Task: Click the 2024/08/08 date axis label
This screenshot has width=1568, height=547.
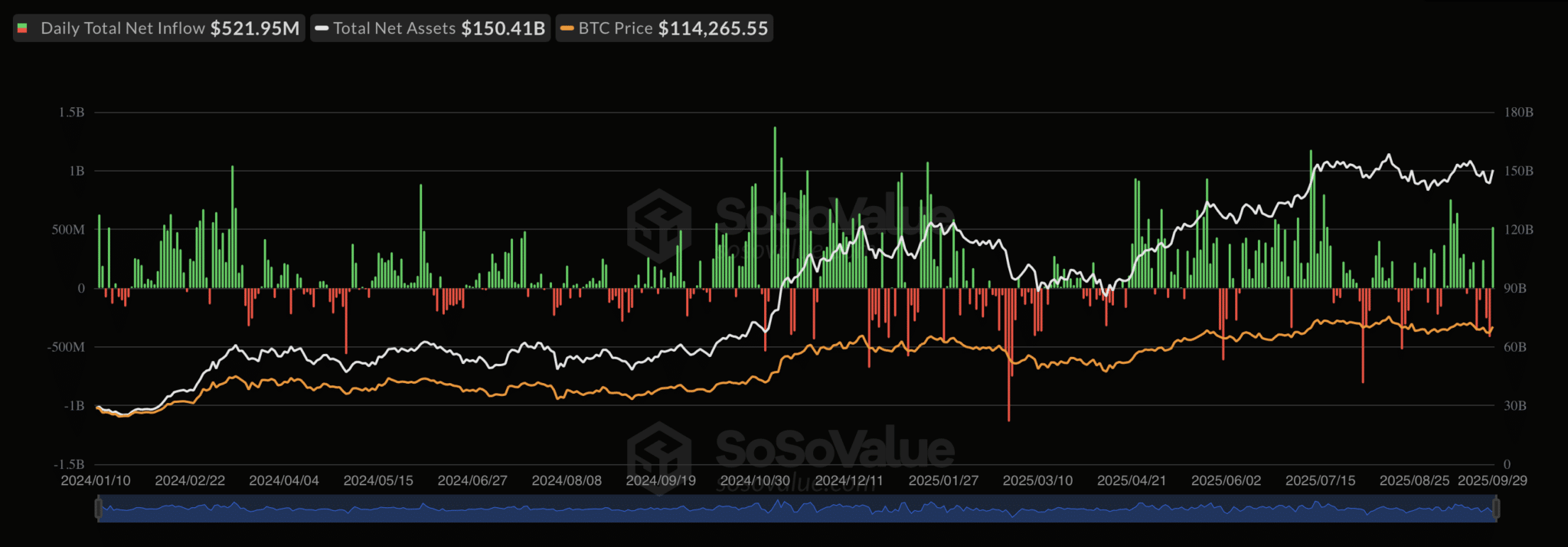Action: point(567,480)
